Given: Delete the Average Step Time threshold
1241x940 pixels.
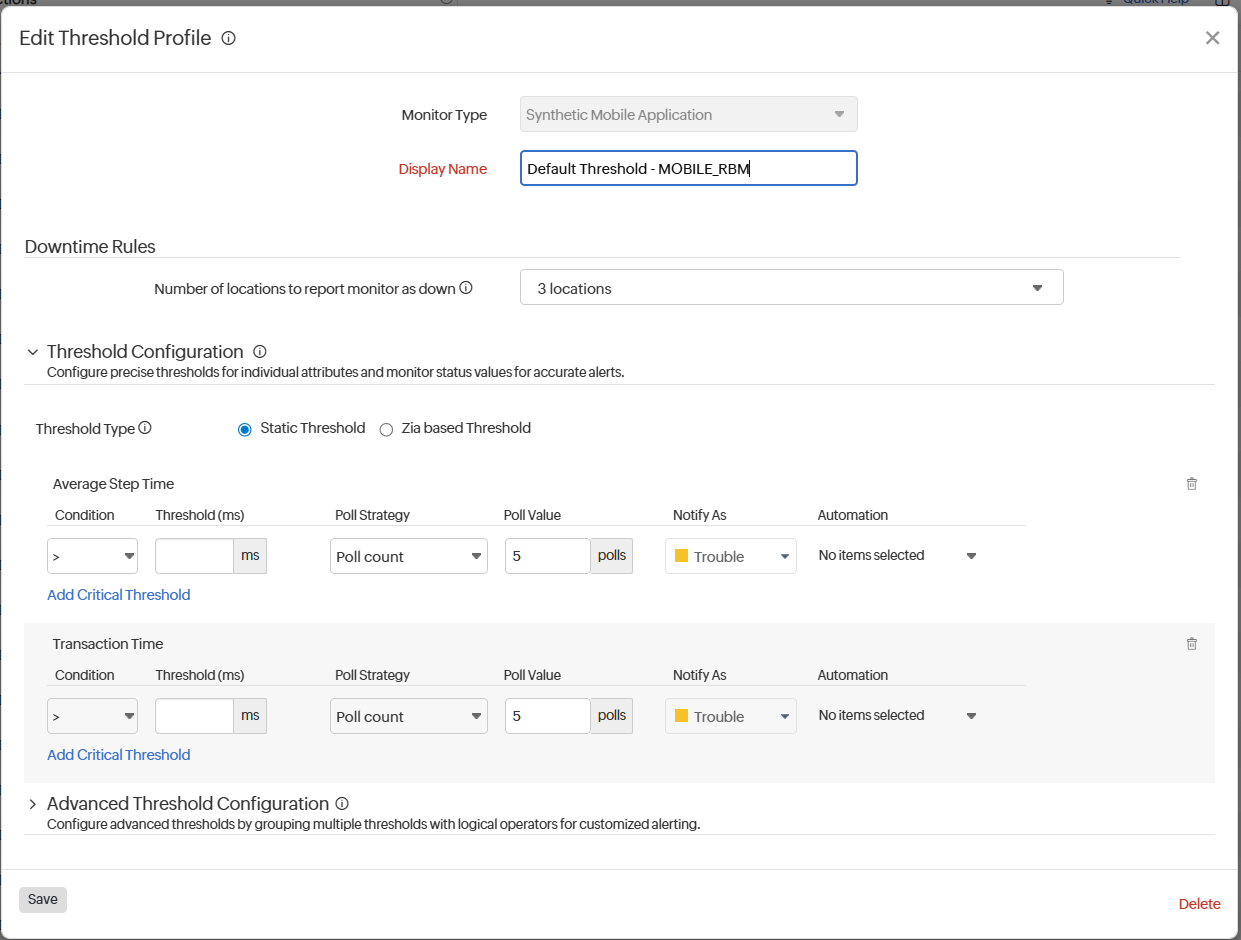Looking at the screenshot, I should [1191, 483].
